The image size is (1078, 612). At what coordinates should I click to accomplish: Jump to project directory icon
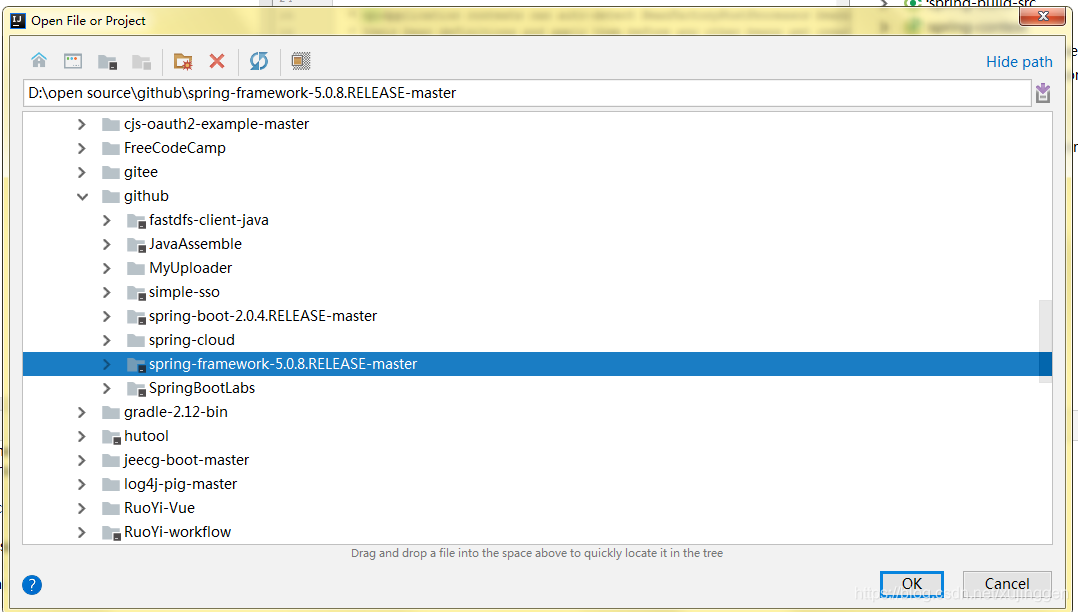tap(107, 61)
